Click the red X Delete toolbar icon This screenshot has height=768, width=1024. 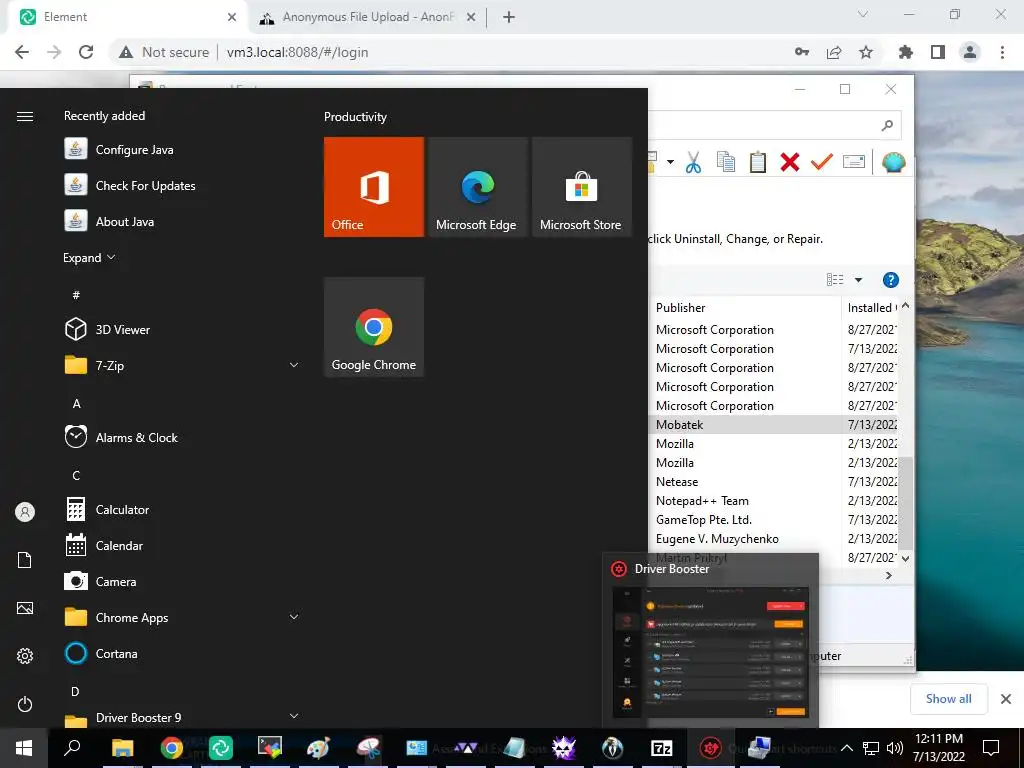click(x=790, y=162)
